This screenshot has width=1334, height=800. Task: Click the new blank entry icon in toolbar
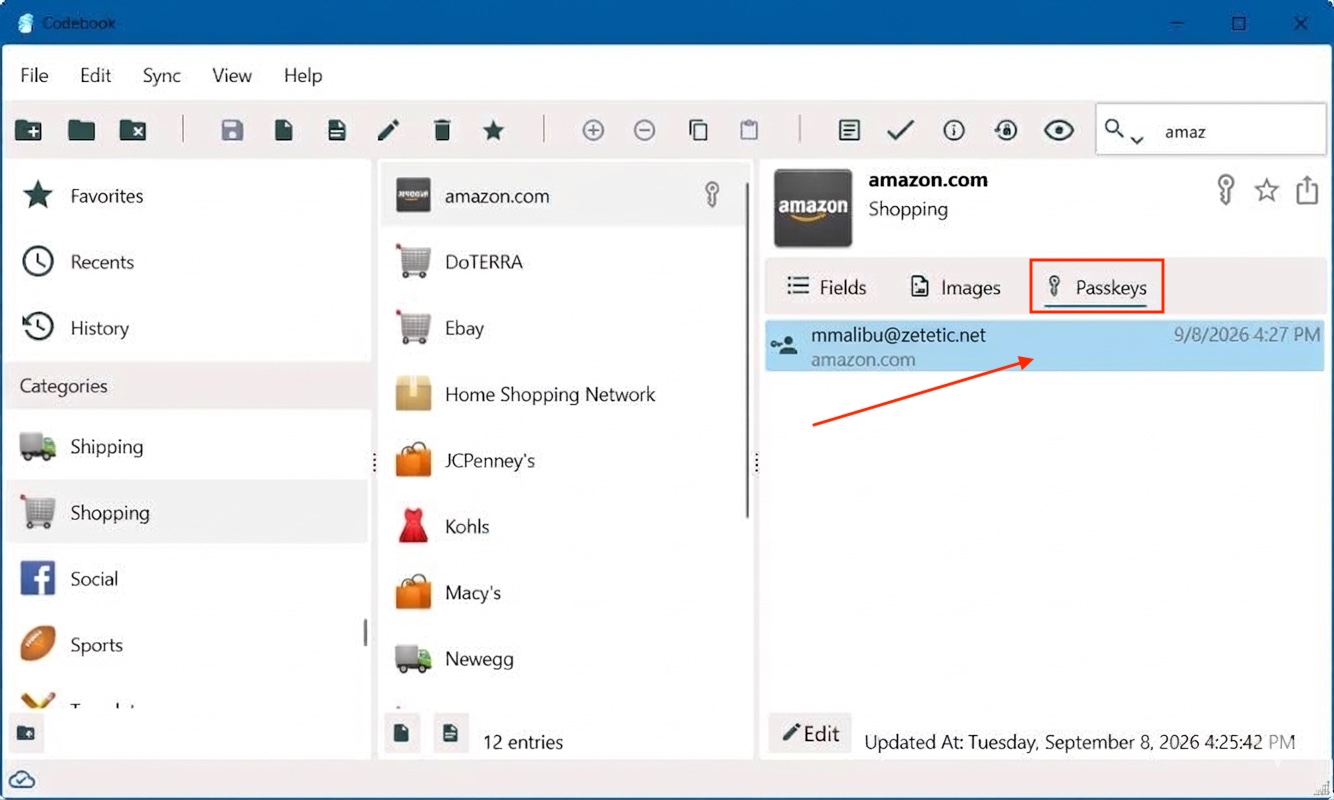pos(284,130)
